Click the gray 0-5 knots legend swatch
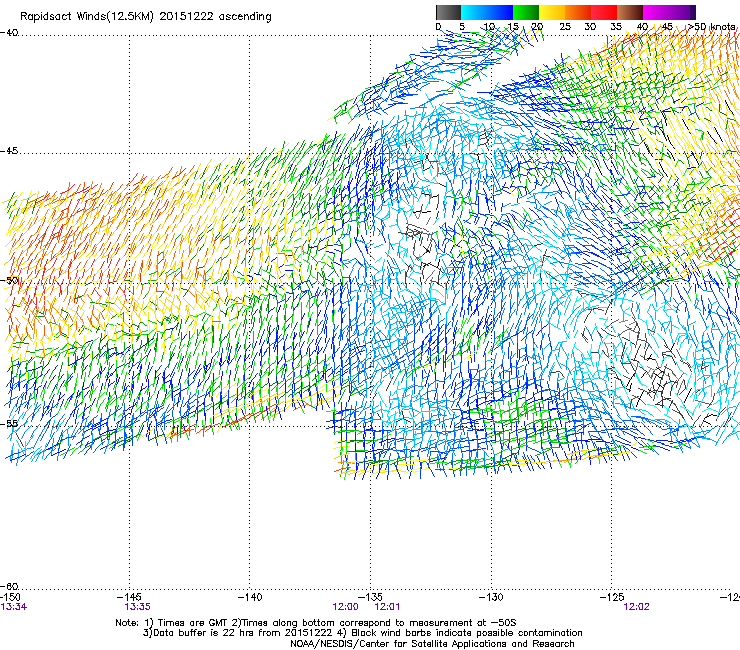This screenshot has height=650, width=740. click(448, 12)
